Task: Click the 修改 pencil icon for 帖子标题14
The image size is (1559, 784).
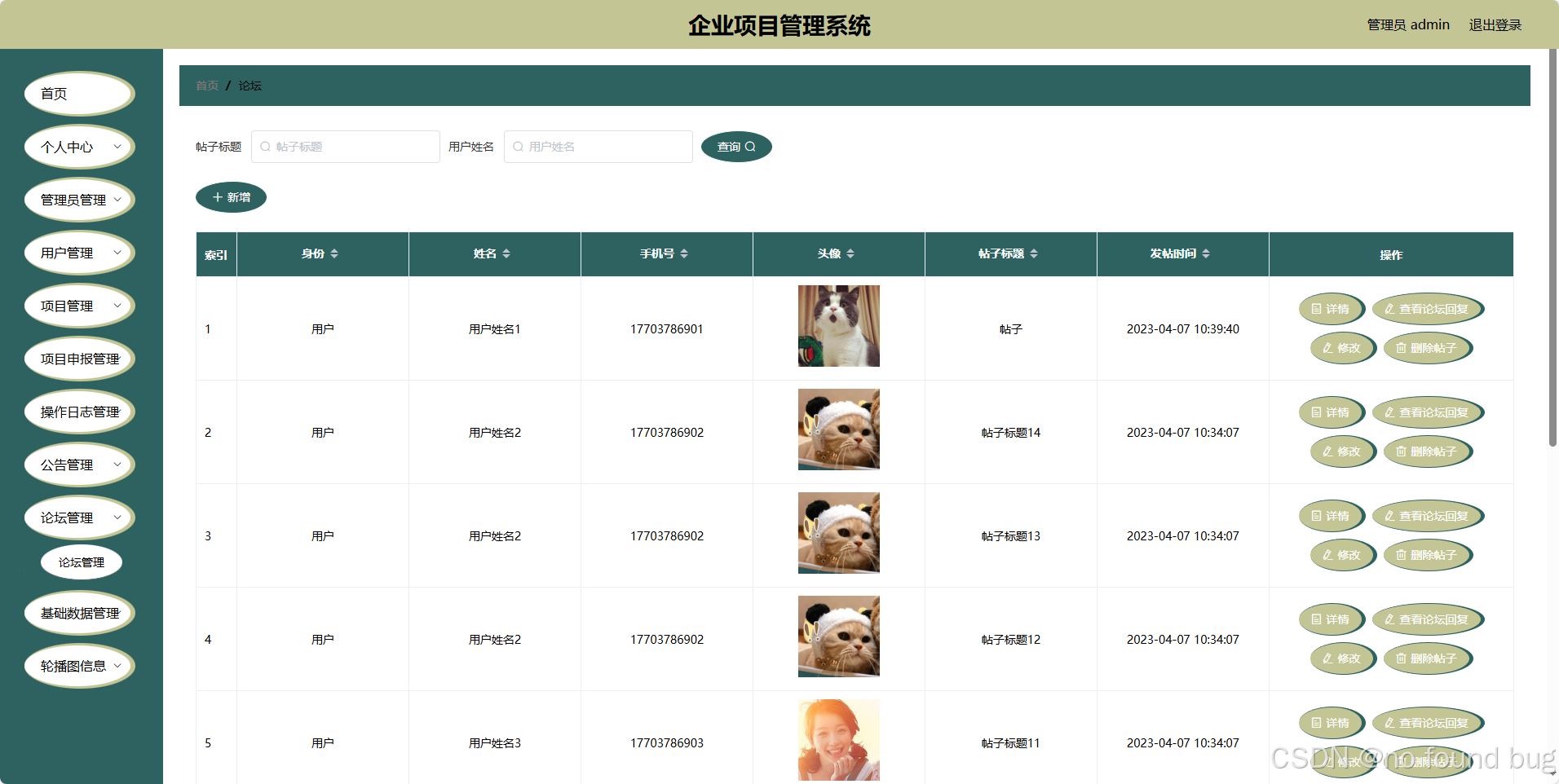Action: coord(1327,451)
